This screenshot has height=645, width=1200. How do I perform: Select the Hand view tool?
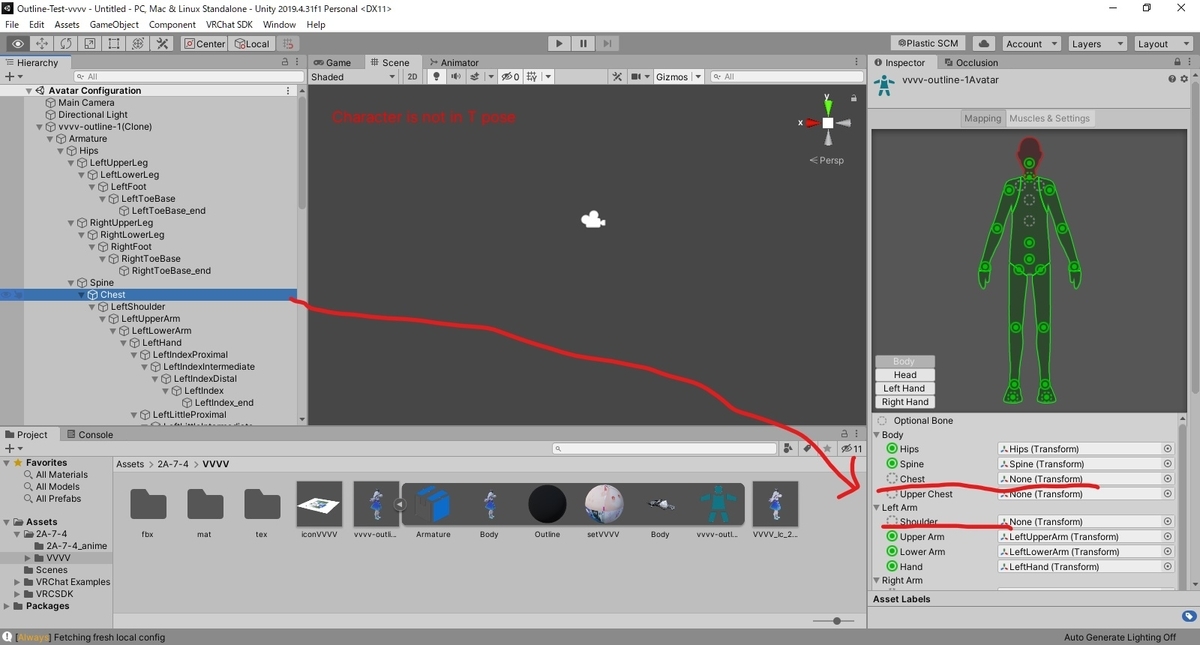pos(18,44)
